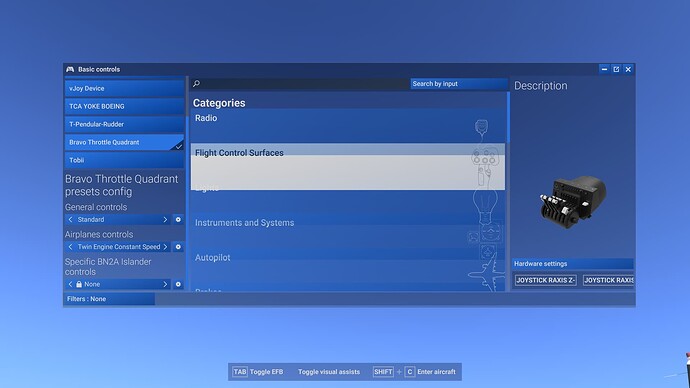690x388 pixels.
Task: Click the Enter aircraft hint
Action: [x=436, y=372]
